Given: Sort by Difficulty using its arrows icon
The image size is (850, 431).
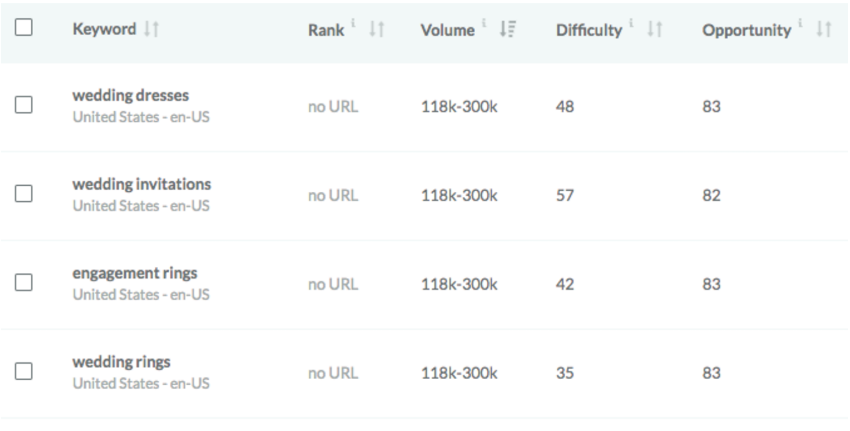Looking at the screenshot, I should [654, 30].
